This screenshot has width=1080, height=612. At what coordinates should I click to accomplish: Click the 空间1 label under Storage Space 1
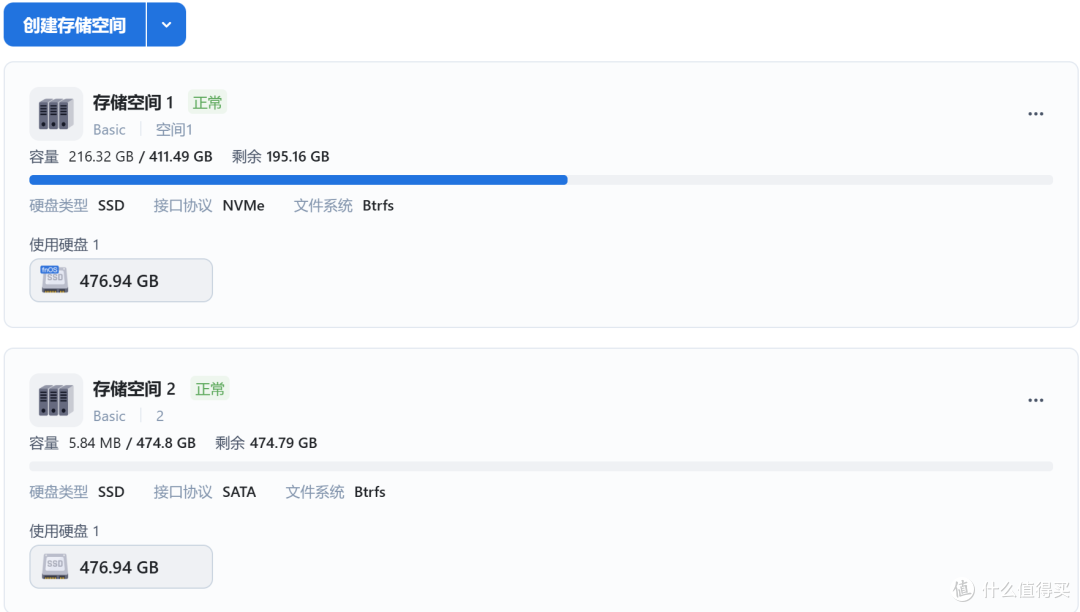click(x=174, y=129)
